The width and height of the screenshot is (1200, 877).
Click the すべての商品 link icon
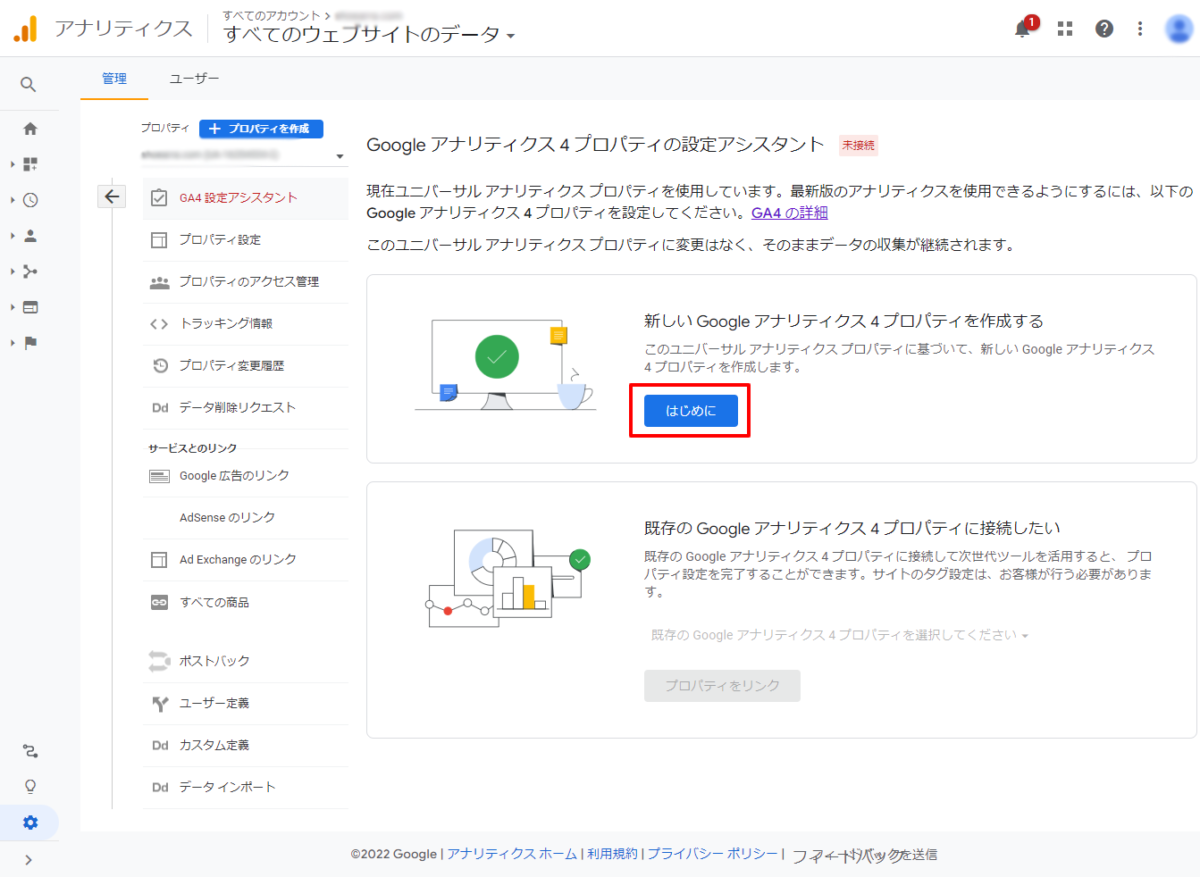click(159, 602)
